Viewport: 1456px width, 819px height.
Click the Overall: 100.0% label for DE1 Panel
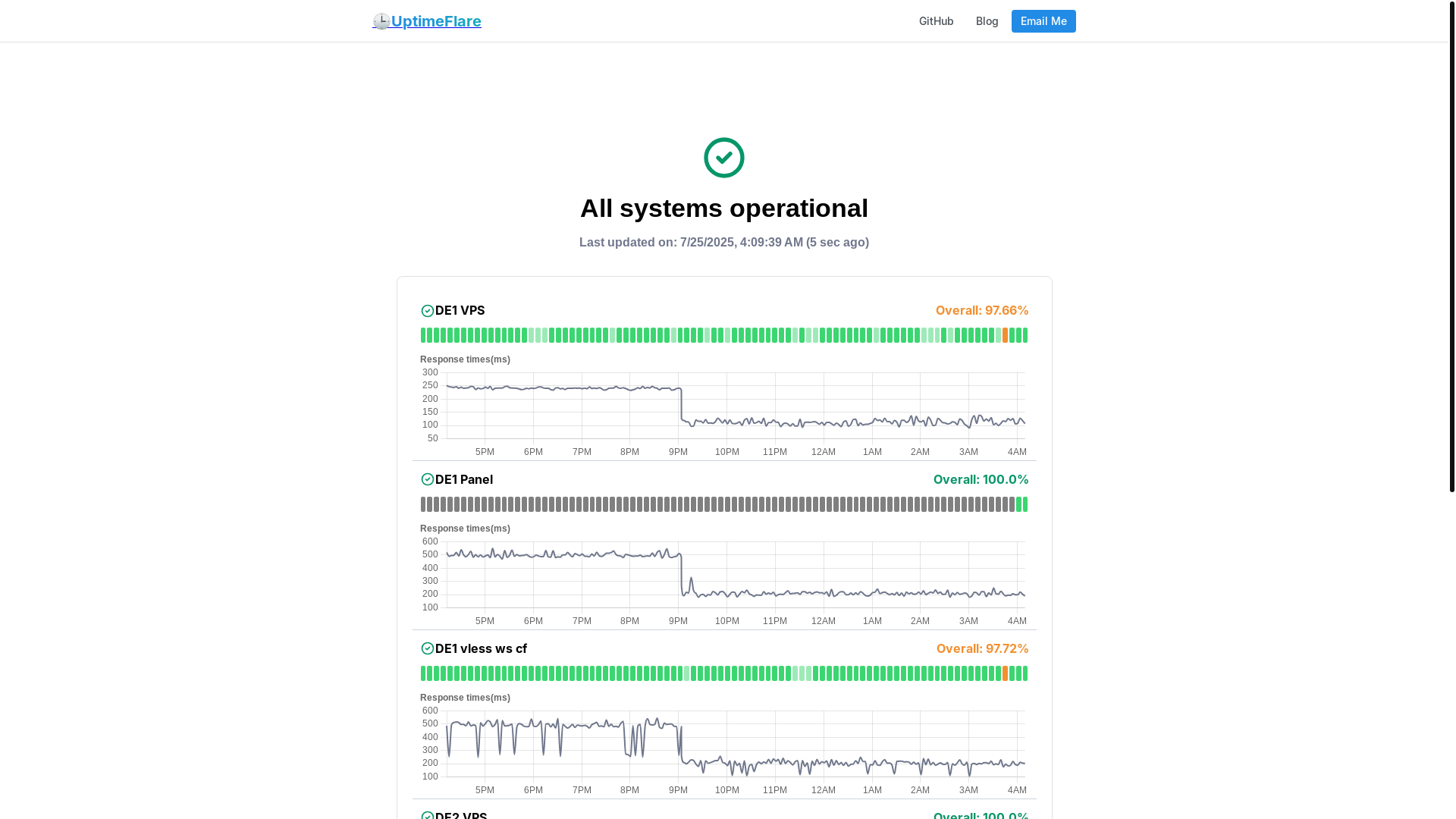[981, 479]
